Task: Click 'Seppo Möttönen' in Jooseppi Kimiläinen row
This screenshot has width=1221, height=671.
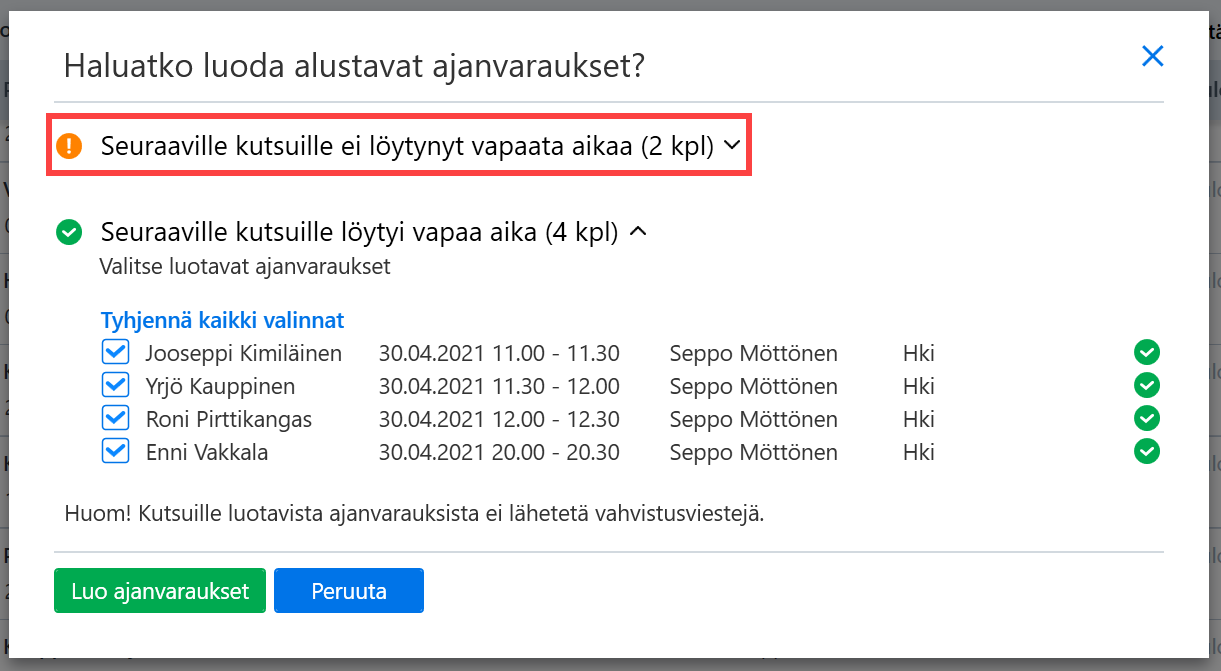Action: [x=754, y=353]
